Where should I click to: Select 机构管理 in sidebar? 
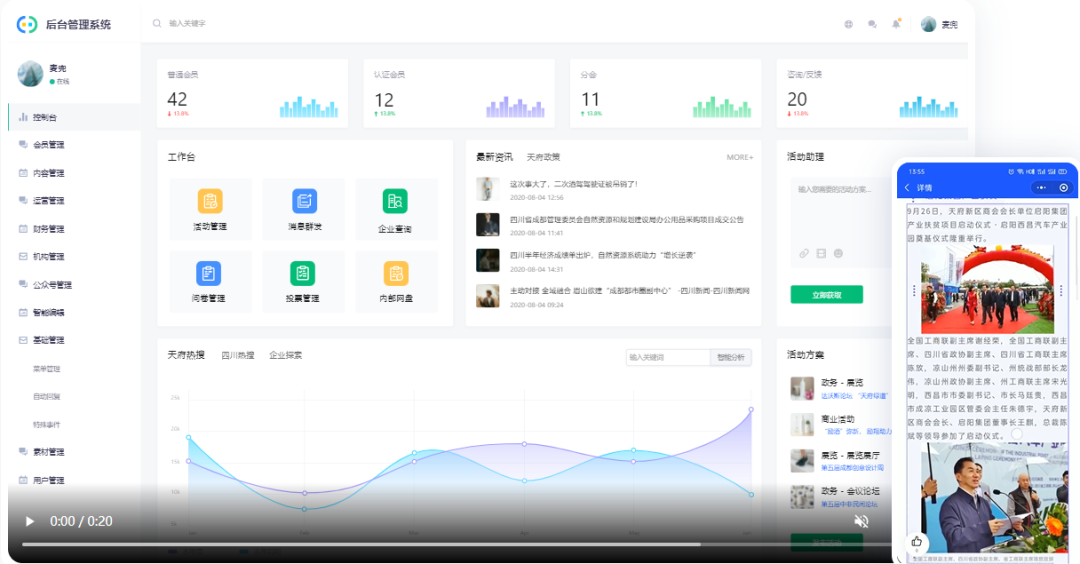coord(48,256)
